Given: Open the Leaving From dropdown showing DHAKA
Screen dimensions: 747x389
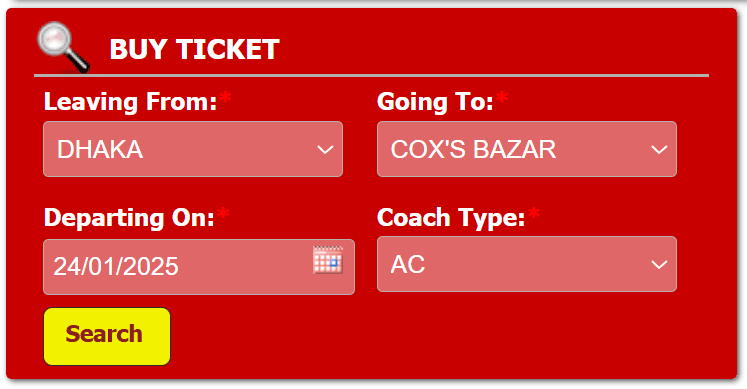Looking at the screenshot, I should pyautogui.click(x=193, y=149).
